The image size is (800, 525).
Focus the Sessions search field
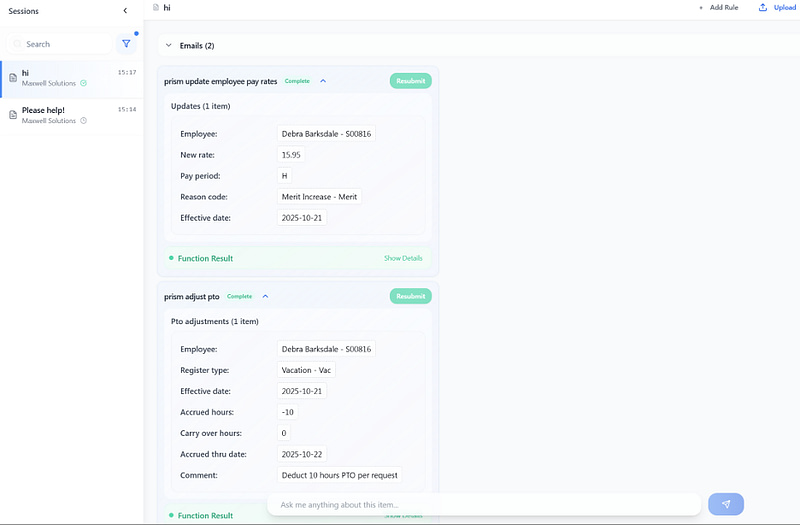click(x=65, y=44)
